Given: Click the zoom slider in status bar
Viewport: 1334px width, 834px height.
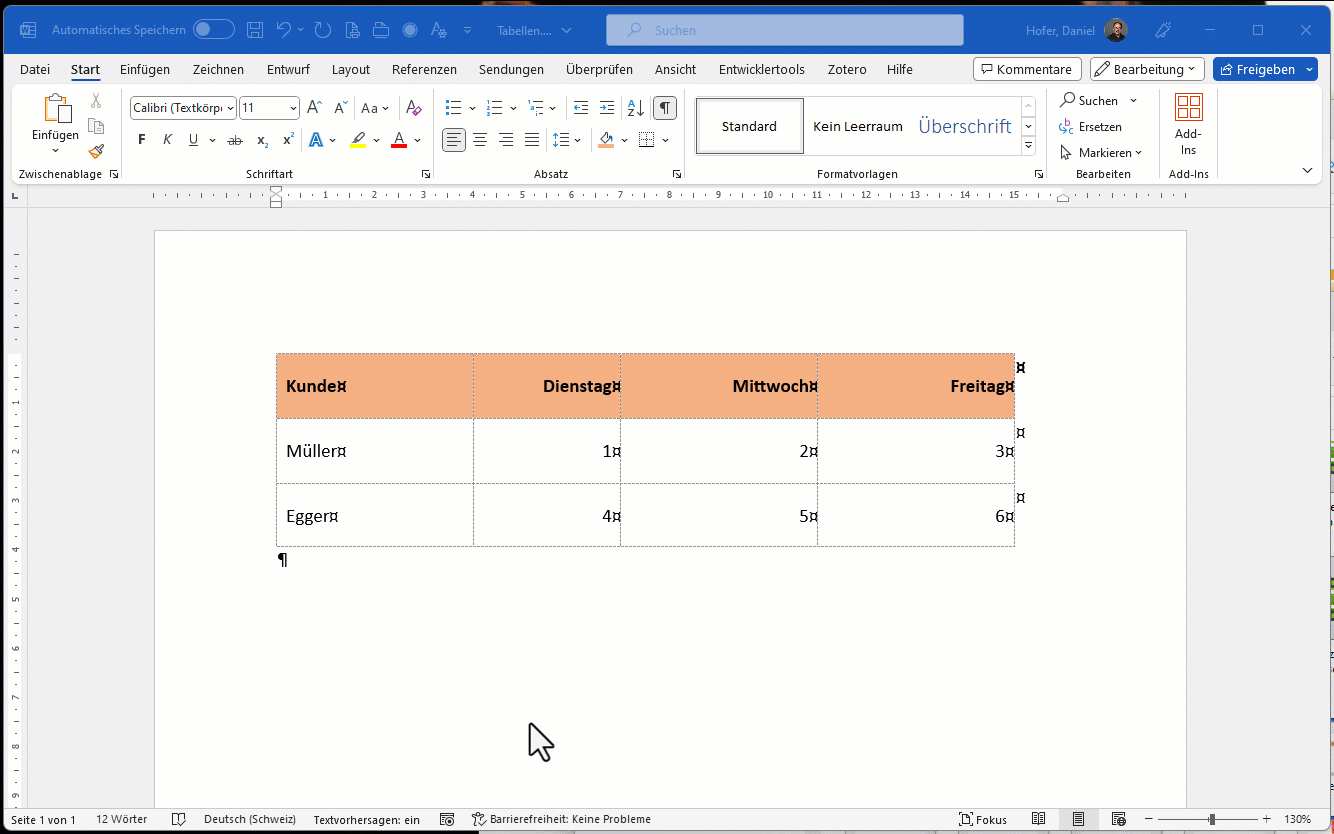Looking at the screenshot, I should pyautogui.click(x=1211, y=819).
